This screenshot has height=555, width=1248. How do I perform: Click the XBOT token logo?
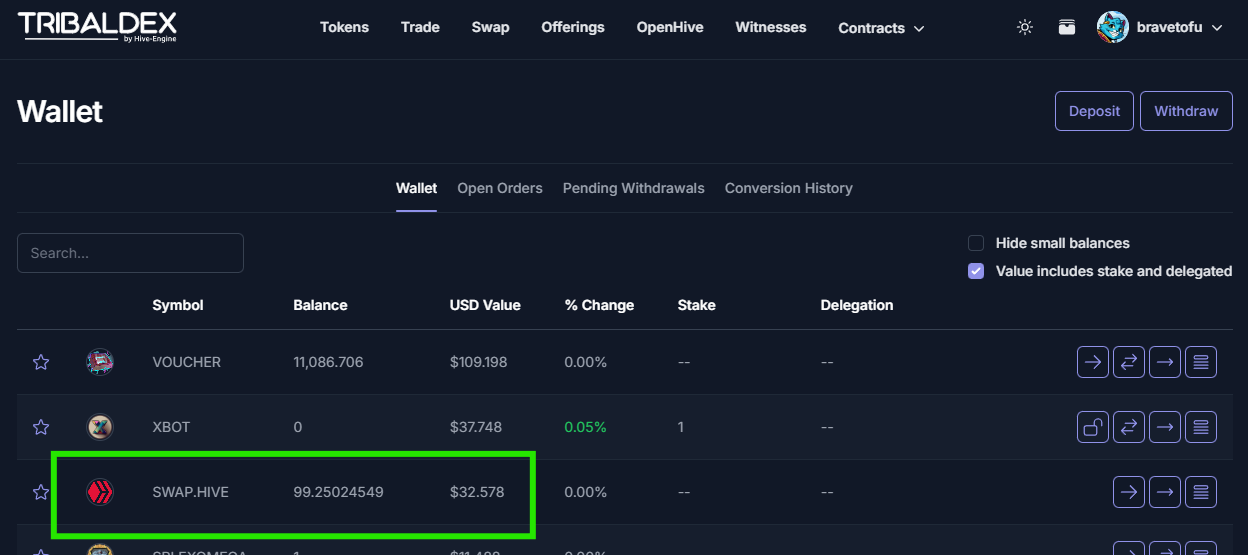[x=100, y=427]
